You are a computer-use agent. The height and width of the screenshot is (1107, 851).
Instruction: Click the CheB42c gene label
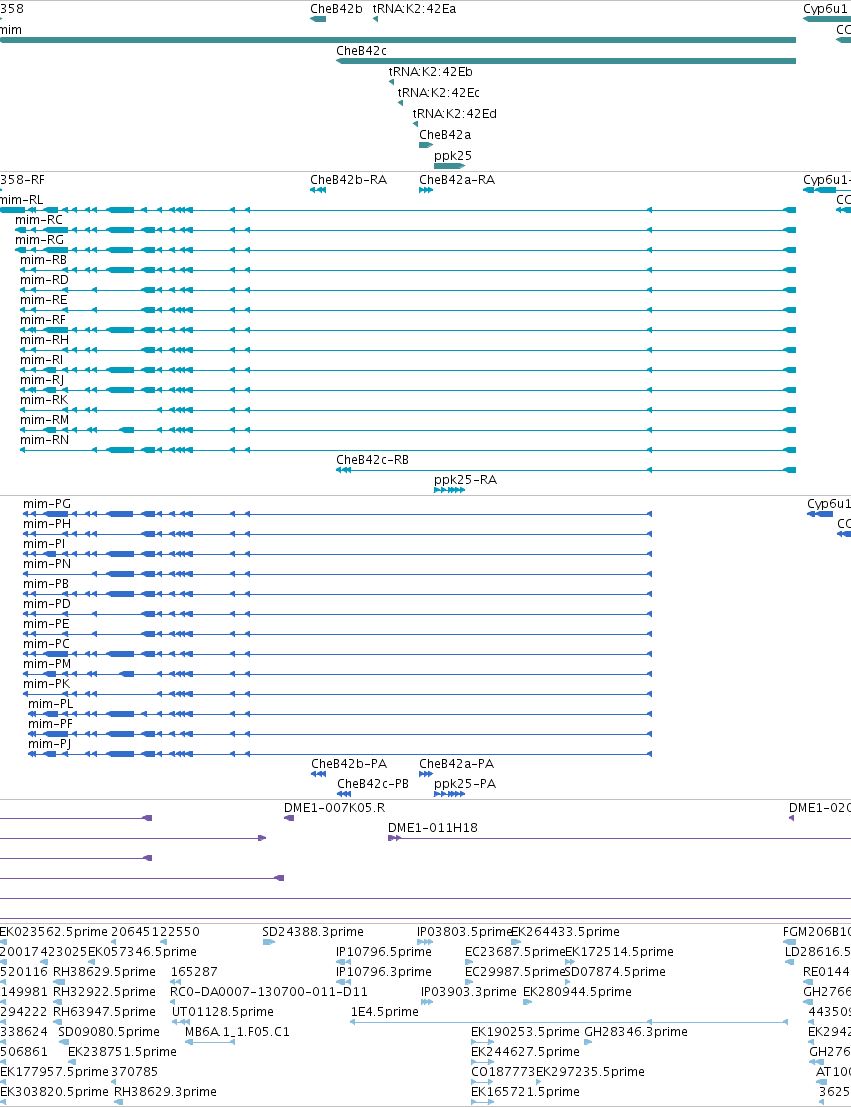pyautogui.click(x=362, y=51)
